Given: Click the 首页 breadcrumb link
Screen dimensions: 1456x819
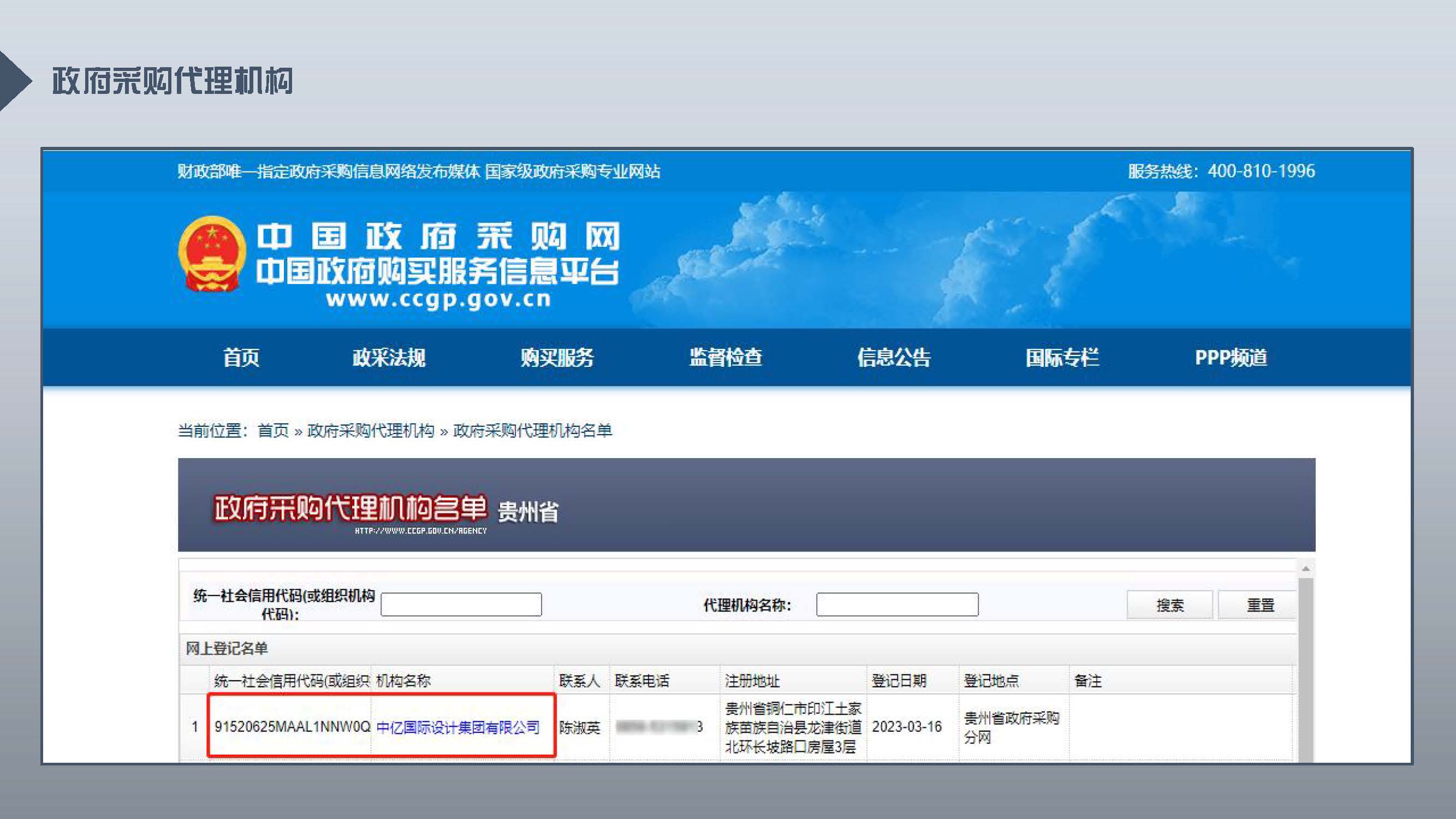Looking at the screenshot, I should 274,431.
